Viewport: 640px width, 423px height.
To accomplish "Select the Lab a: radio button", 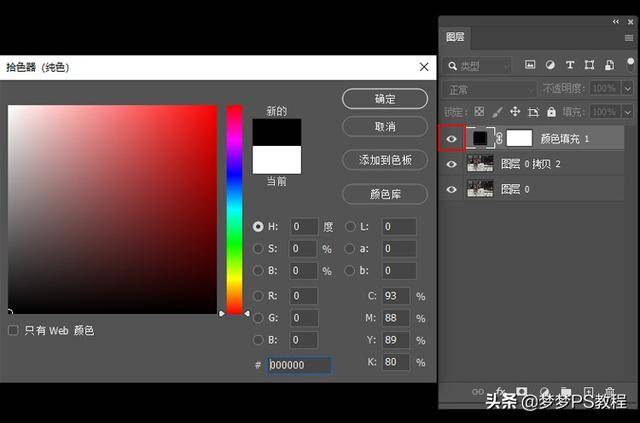I will tap(350, 248).
